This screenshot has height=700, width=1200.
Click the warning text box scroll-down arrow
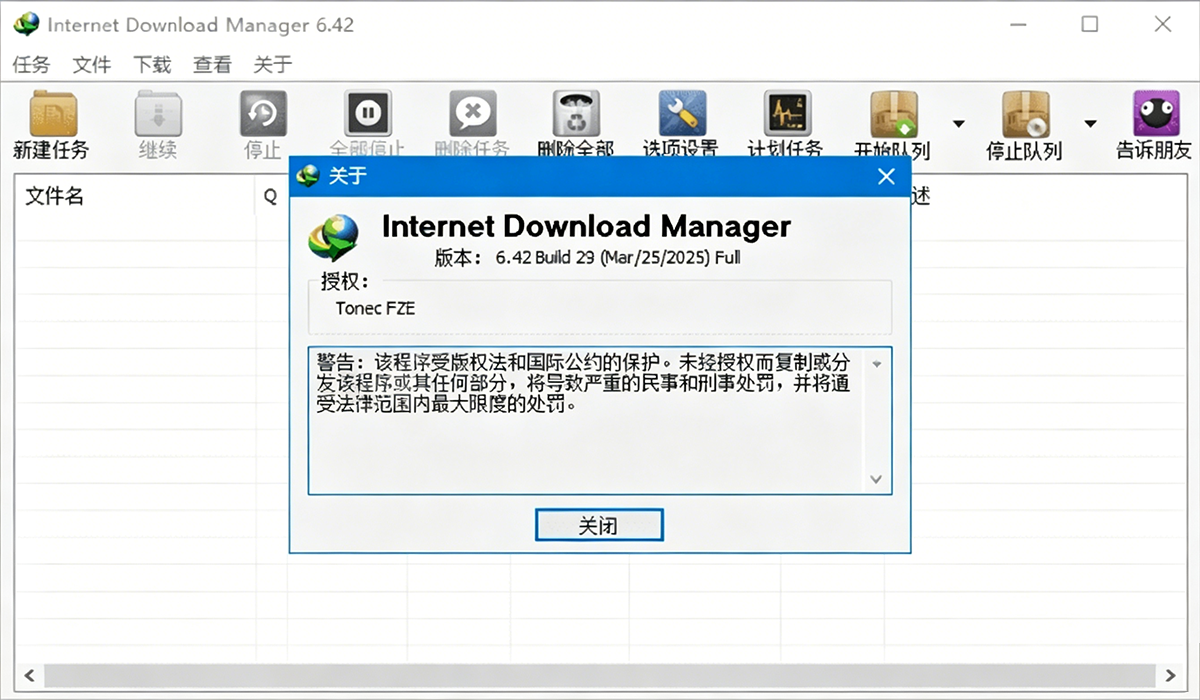click(876, 480)
